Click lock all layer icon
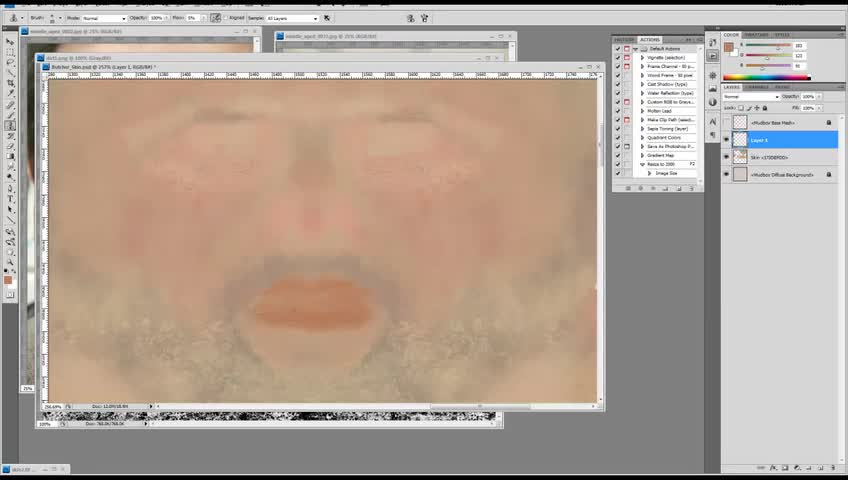 765,108
